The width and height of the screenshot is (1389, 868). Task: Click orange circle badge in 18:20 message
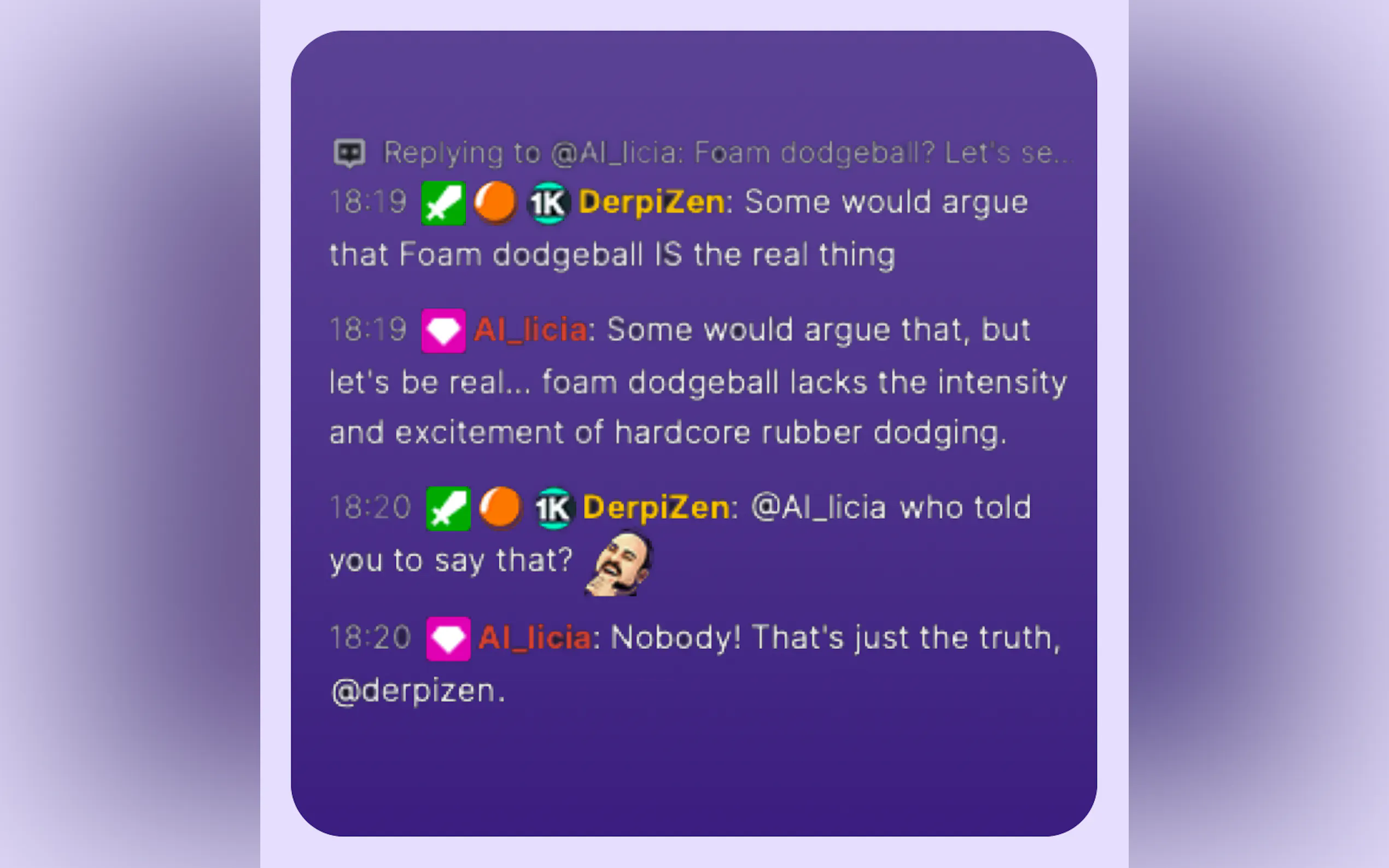pos(501,508)
